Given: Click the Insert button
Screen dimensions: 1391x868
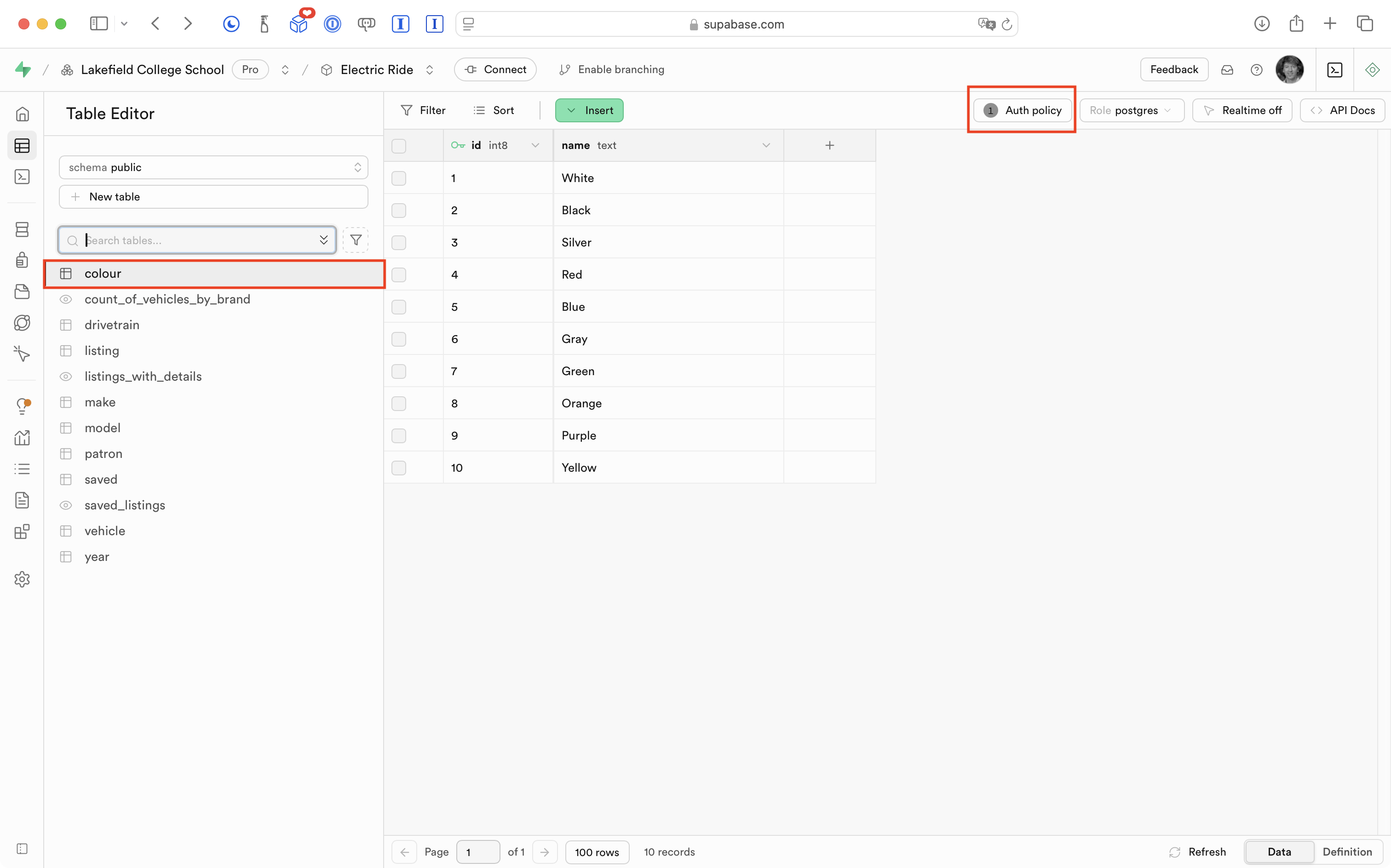Looking at the screenshot, I should pos(589,110).
